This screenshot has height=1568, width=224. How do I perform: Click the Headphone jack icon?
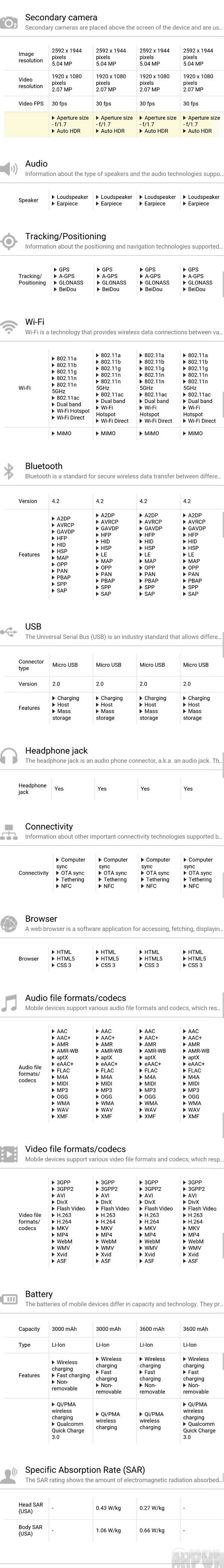click(x=9, y=756)
